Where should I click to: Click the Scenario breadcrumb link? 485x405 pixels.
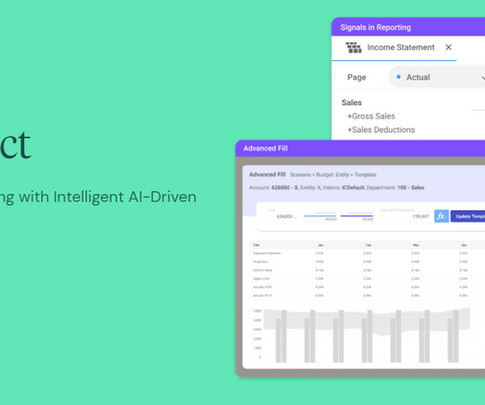tap(300, 175)
